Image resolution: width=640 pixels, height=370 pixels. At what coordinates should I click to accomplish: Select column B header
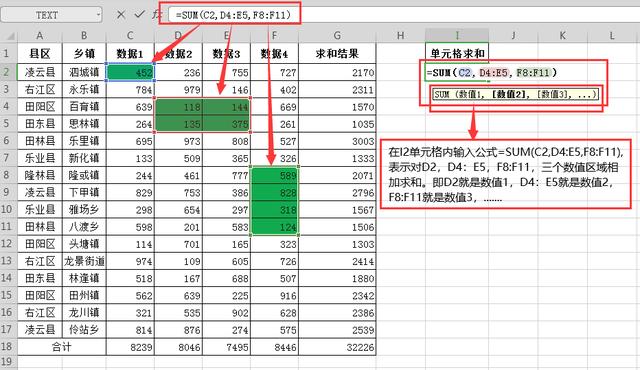(x=84, y=35)
